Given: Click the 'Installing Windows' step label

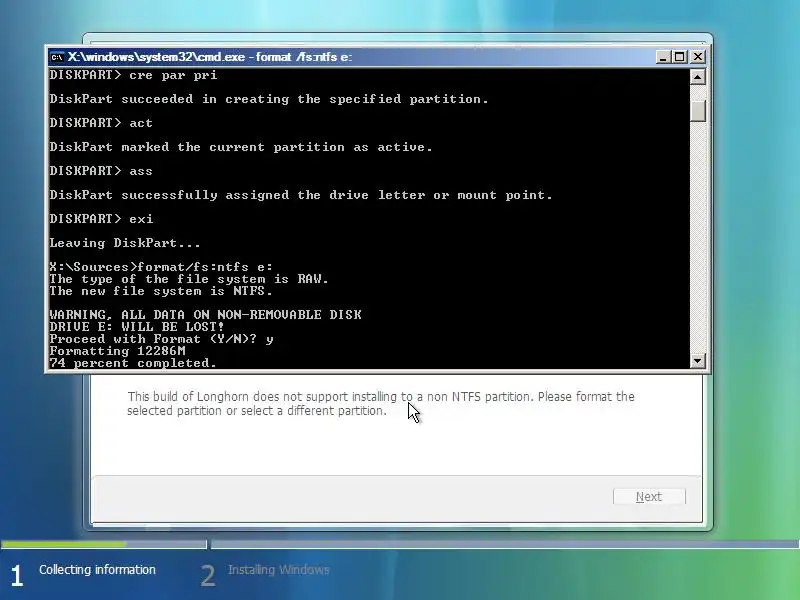Looking at the screenshot, I should [279, 570].
